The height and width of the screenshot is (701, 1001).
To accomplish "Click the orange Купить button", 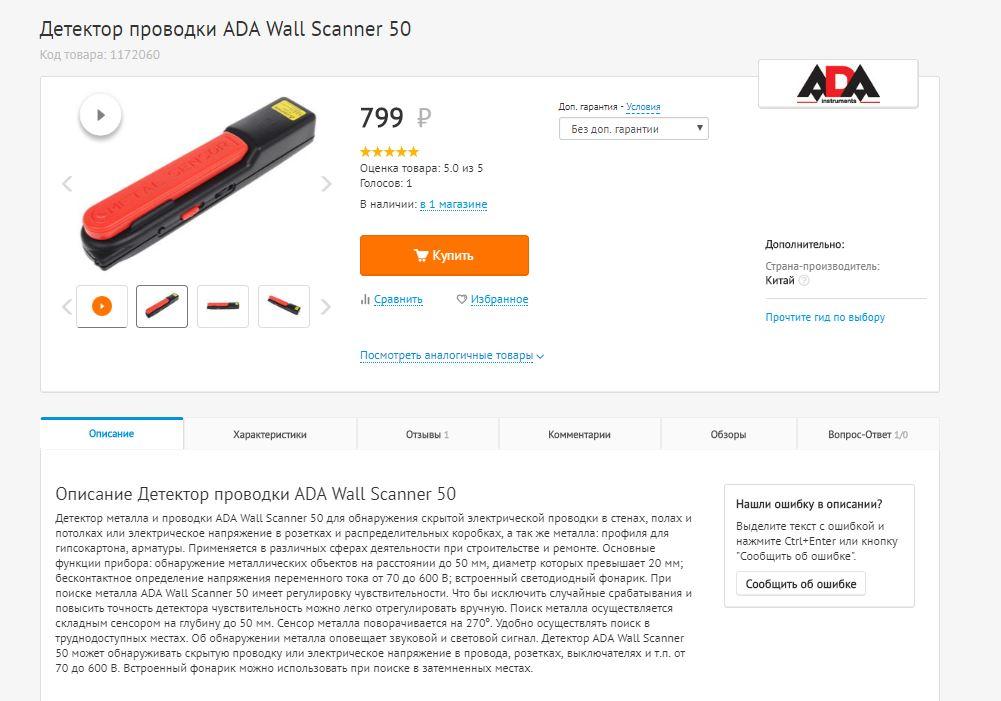I will pos(444,255).
